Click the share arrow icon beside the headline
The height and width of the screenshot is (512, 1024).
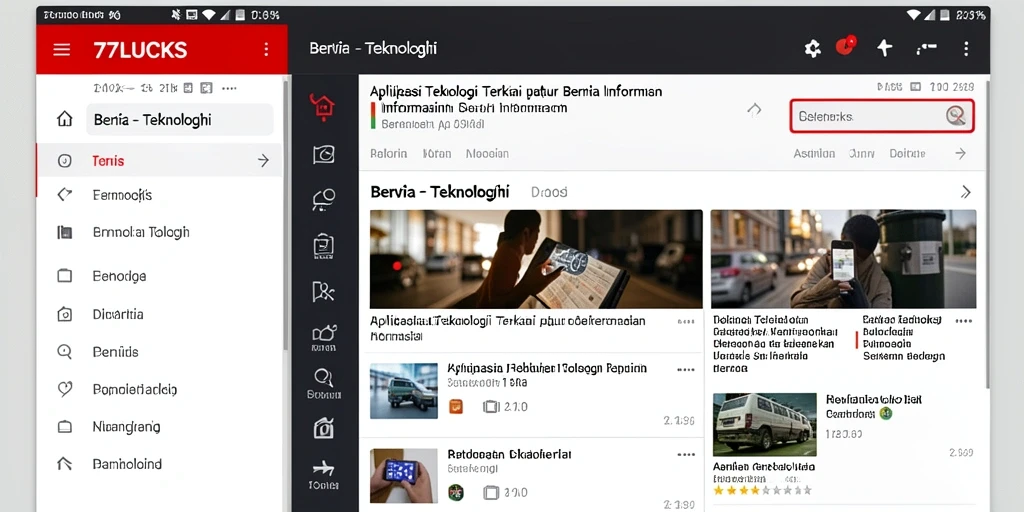coord(754,110)
